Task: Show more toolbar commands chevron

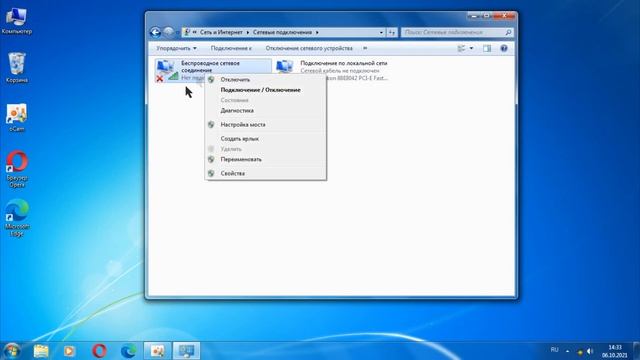Action: [x=365, y=48]
